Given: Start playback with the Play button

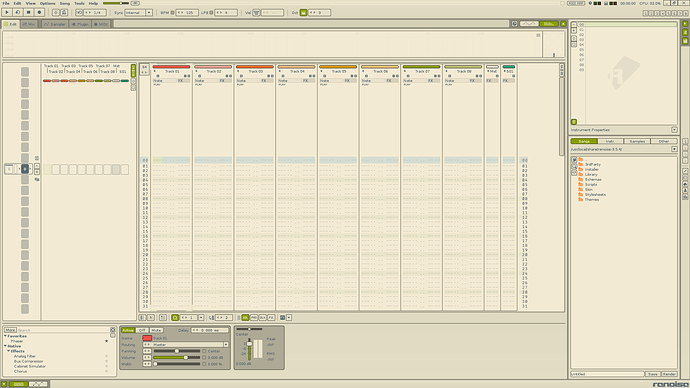Looking at the screenshot, I should point(7,13).
